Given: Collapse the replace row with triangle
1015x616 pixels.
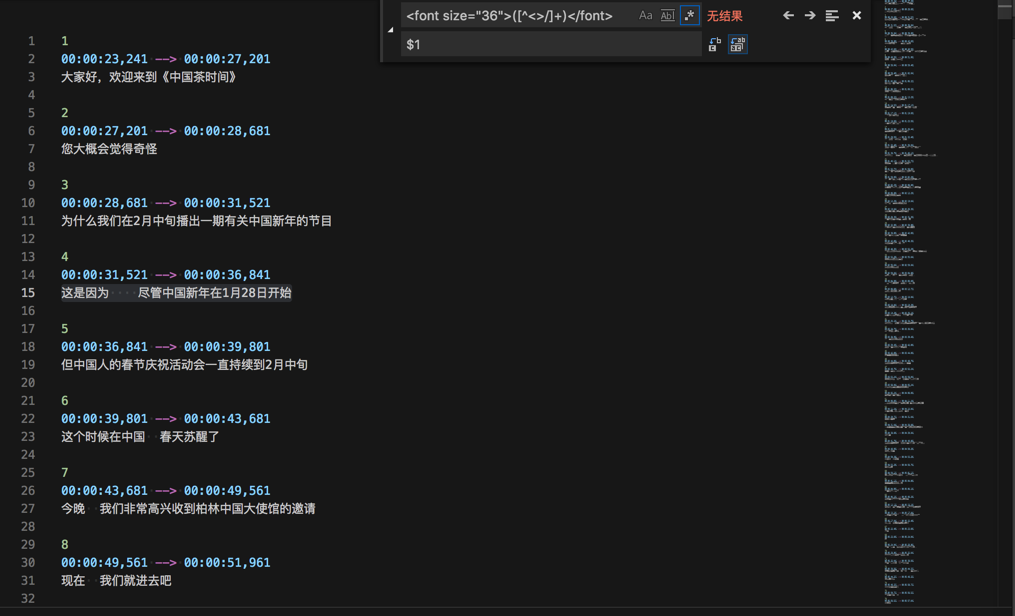Looking at the screenshot, I should click(x=390, y=30).
